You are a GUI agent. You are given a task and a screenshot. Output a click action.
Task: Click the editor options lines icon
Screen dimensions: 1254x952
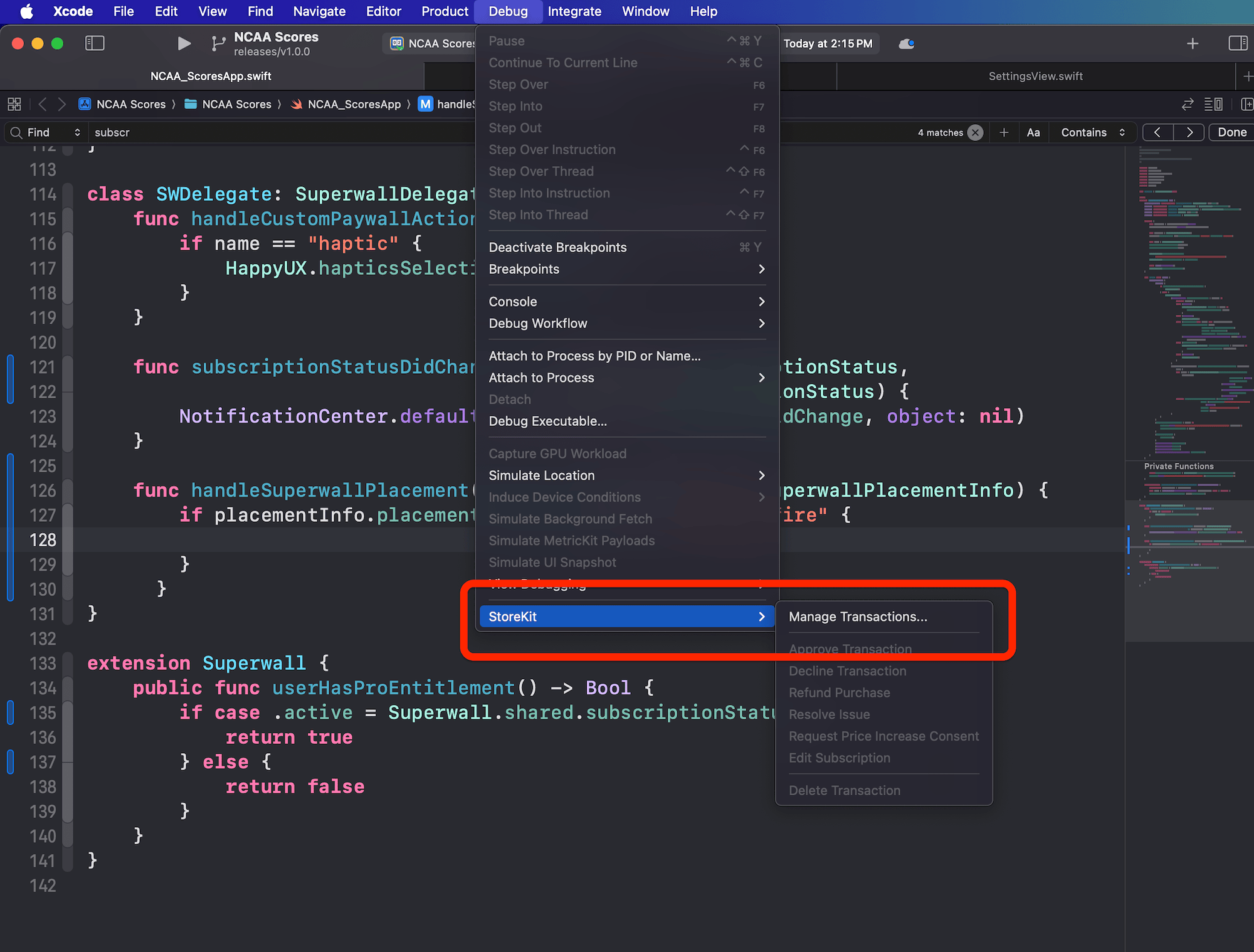pyautogui.click(x=1213, y=104)
